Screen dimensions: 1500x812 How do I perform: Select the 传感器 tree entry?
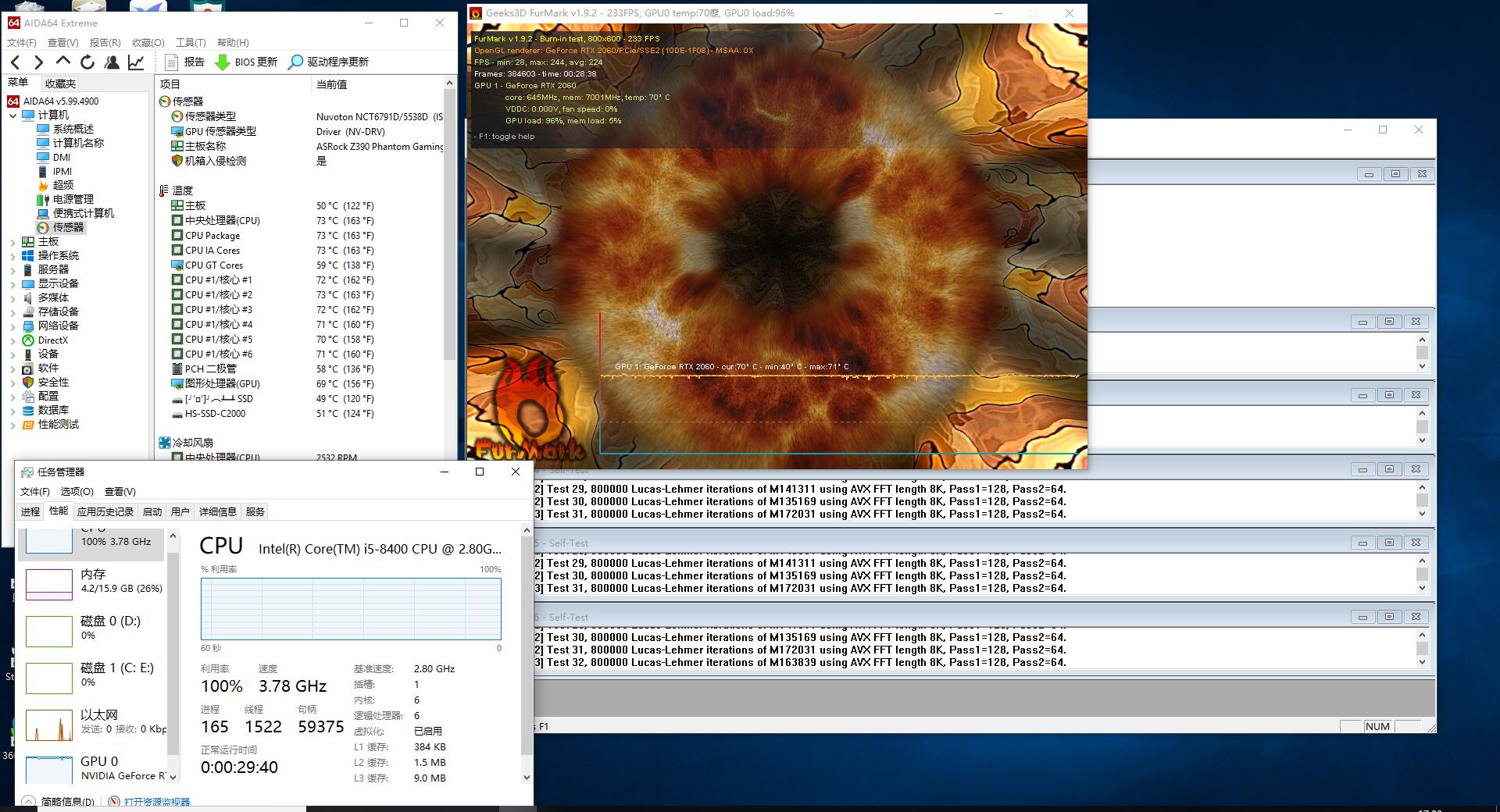click(x=68, y=227)
